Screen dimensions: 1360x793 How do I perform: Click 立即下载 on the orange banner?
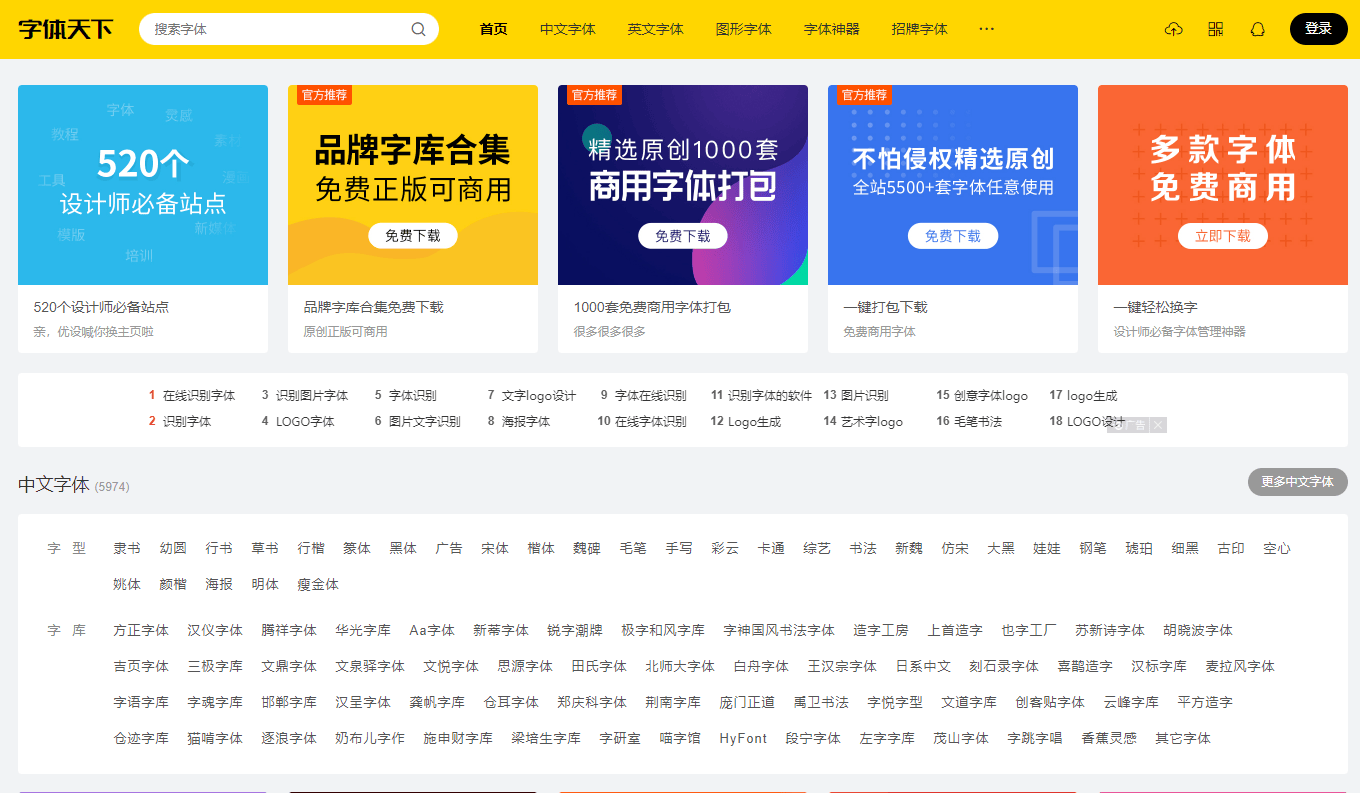[1222, 236]
